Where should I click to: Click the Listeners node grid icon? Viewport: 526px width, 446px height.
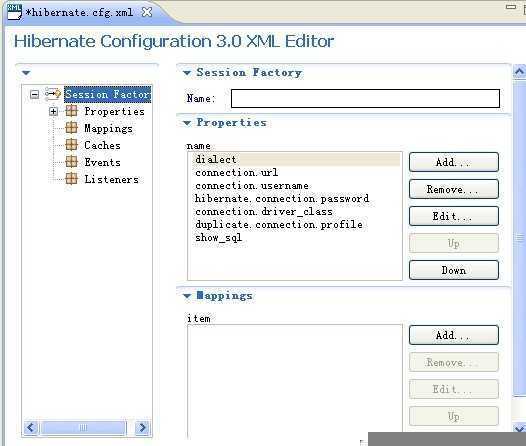coord(71,179)
